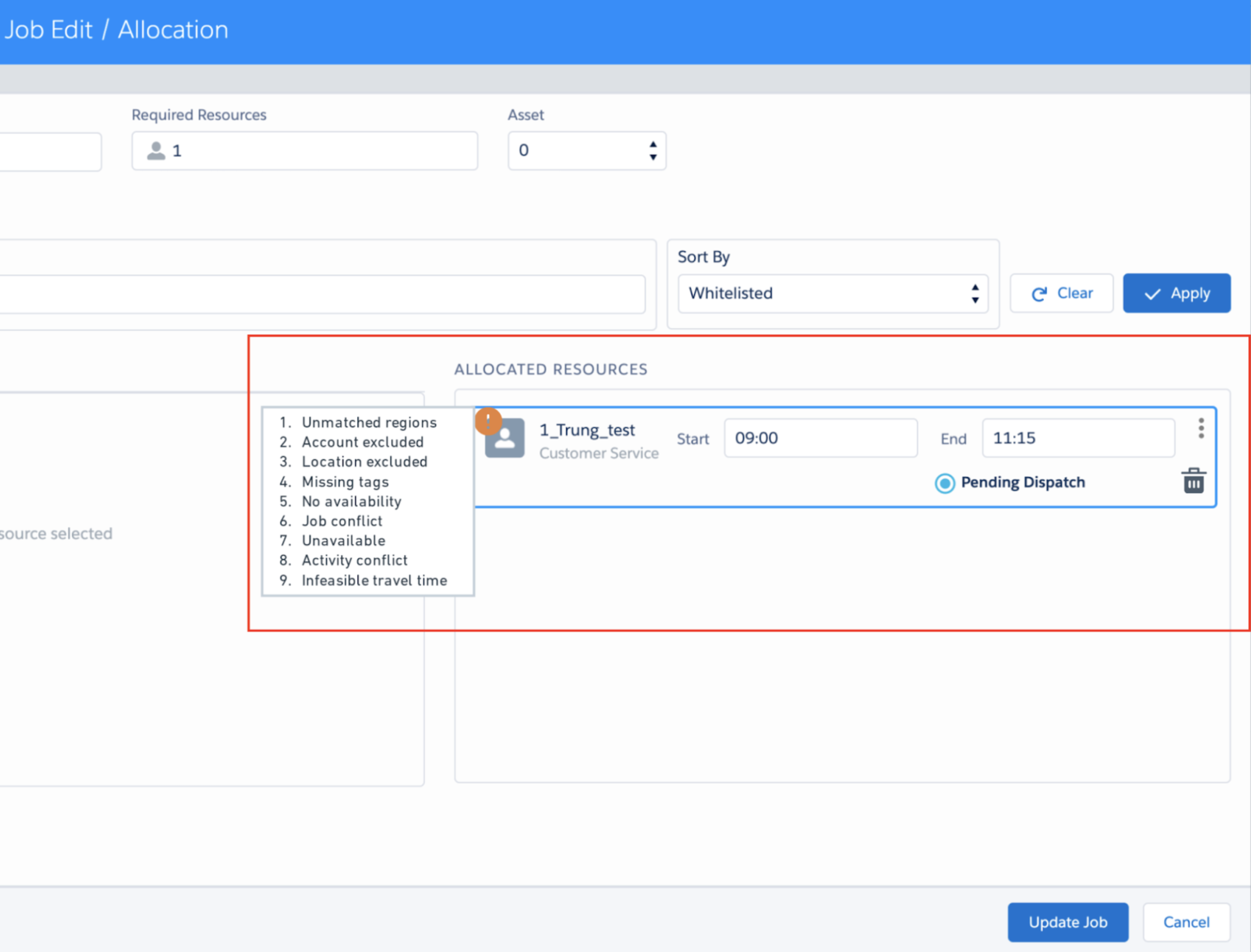Delete allocated resource with trash icon
Image resolution: width=1251 pixels, height=952 pixels.
click(x=1193, y=481)
